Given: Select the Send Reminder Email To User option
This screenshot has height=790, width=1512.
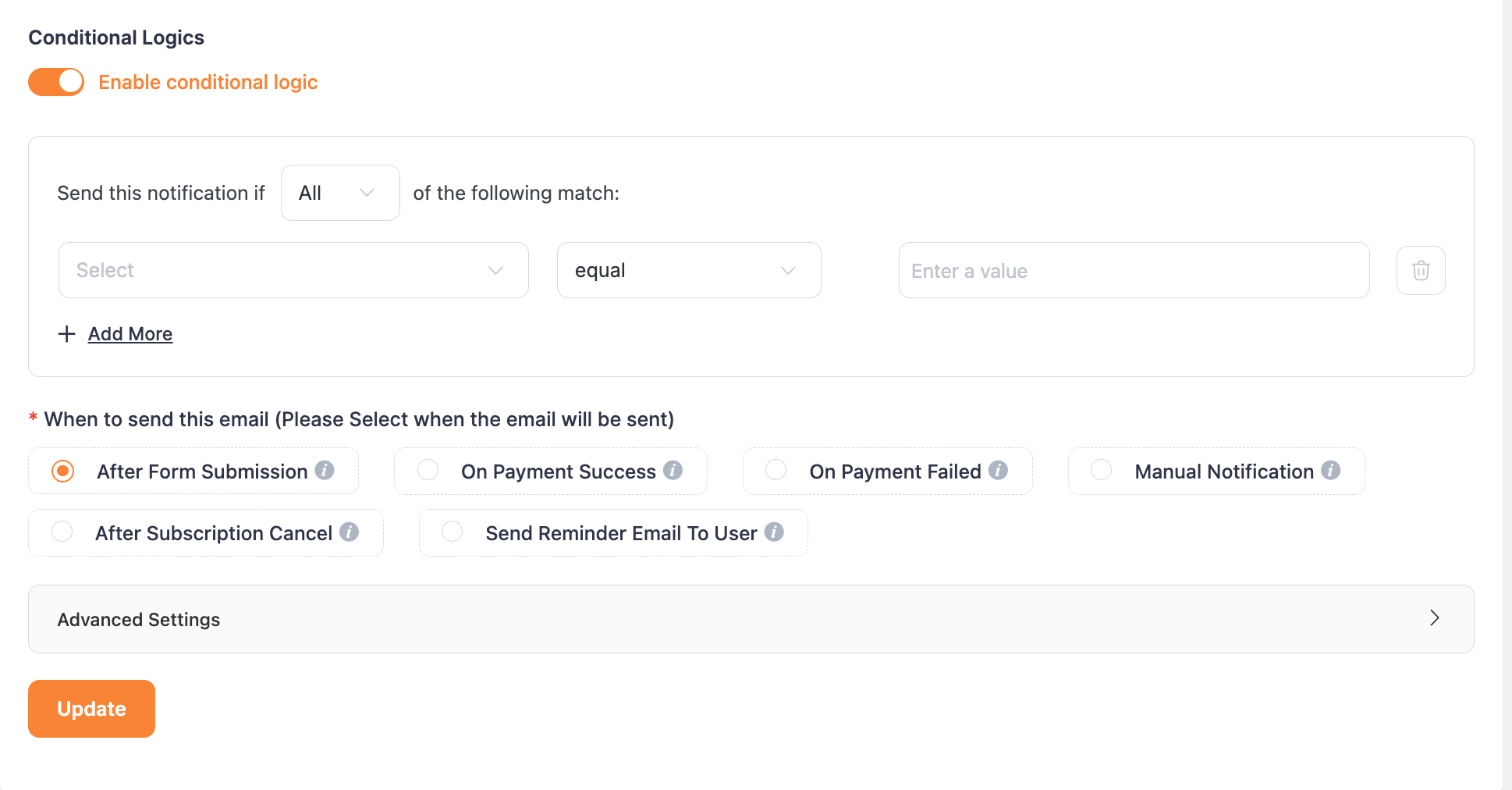Looking at the screenshot, I should coord(453,531).
